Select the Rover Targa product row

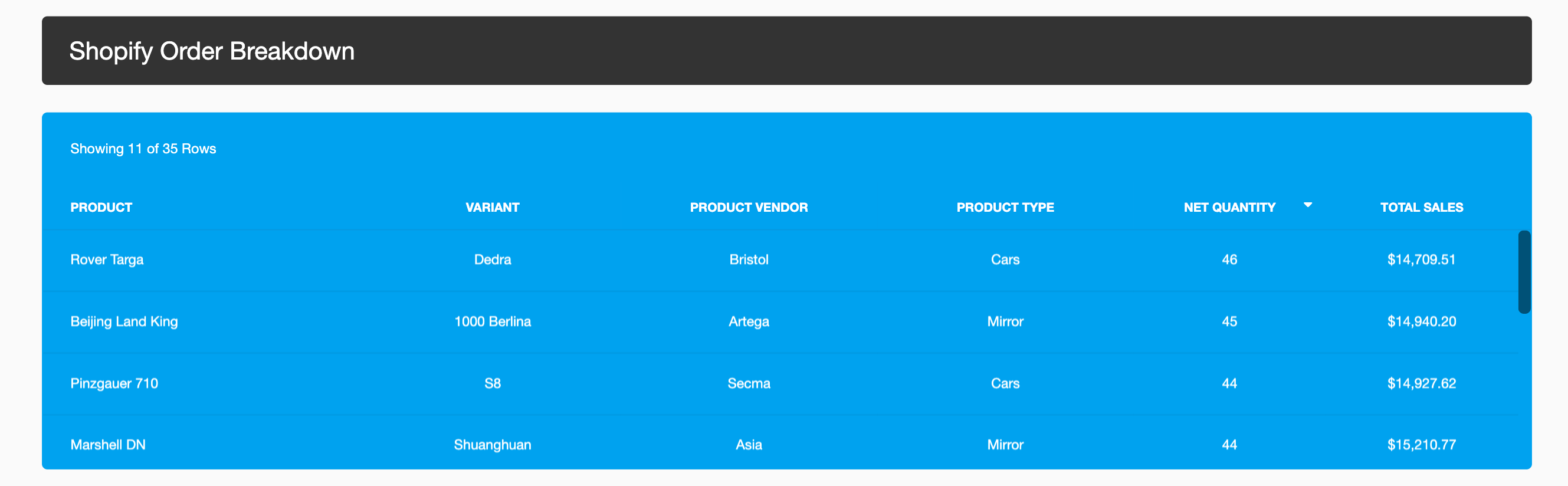(780, 260)
